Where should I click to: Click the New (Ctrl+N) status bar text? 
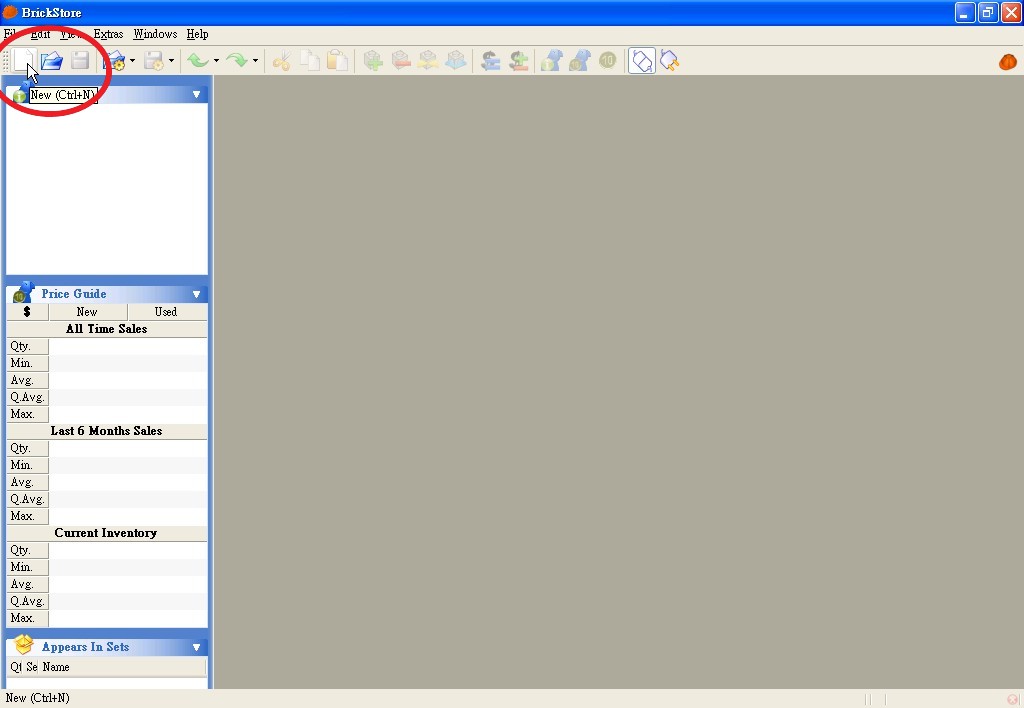pos(37,698)
